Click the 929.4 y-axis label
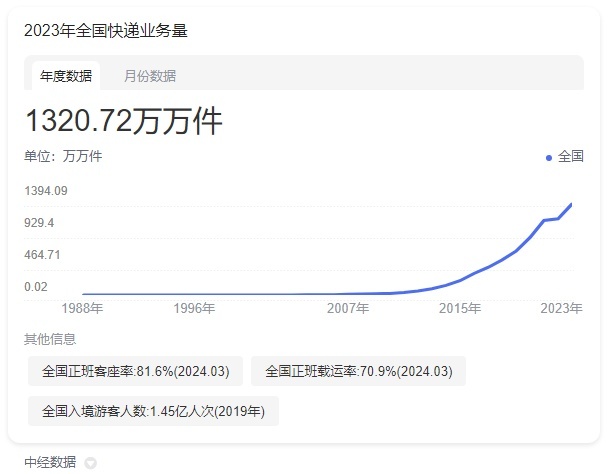612x474 pixels. 39,223
